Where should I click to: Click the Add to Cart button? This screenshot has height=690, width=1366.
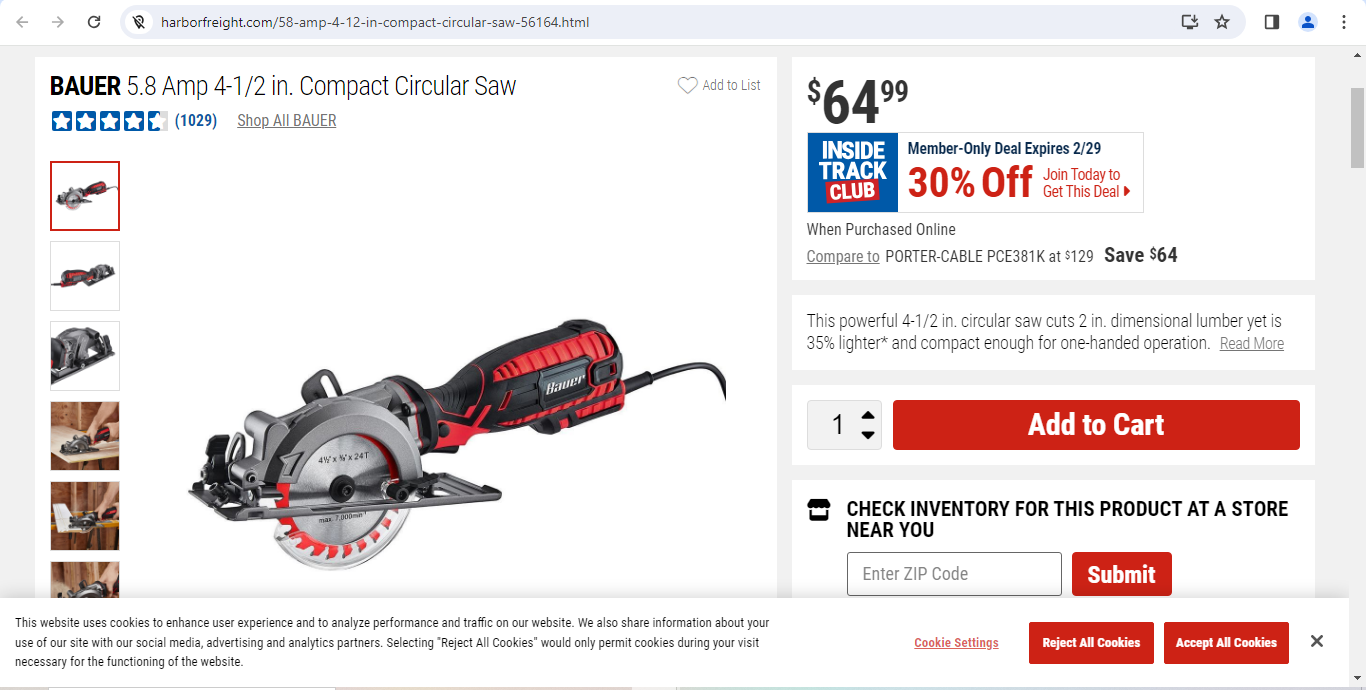[1096, 425]
